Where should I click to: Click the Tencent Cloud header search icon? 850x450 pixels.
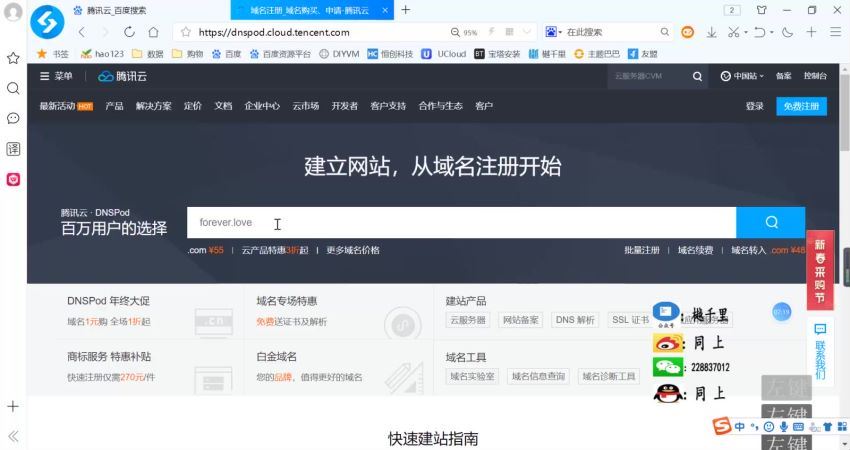coord(697,76)
